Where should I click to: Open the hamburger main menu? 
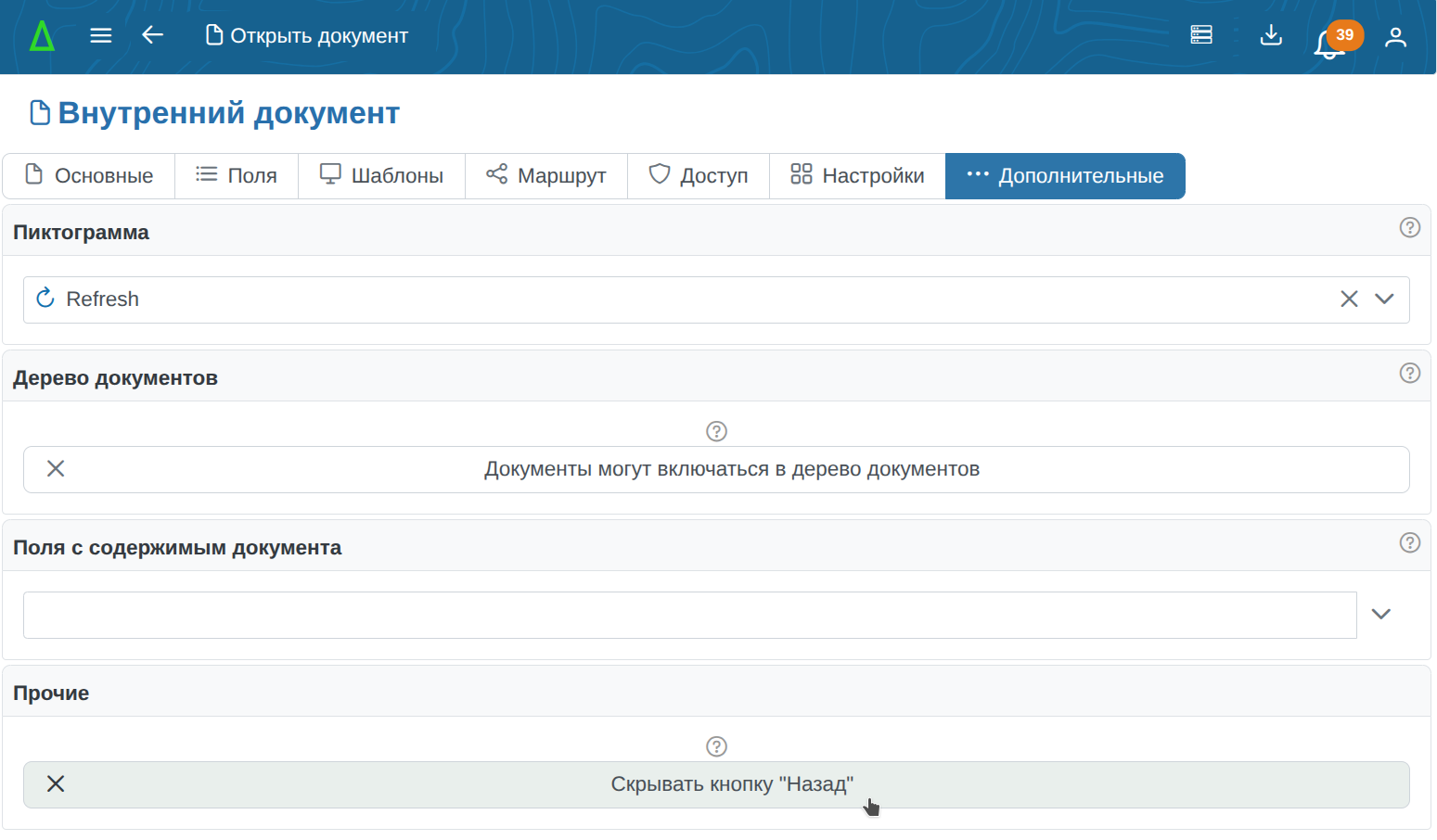101,36
